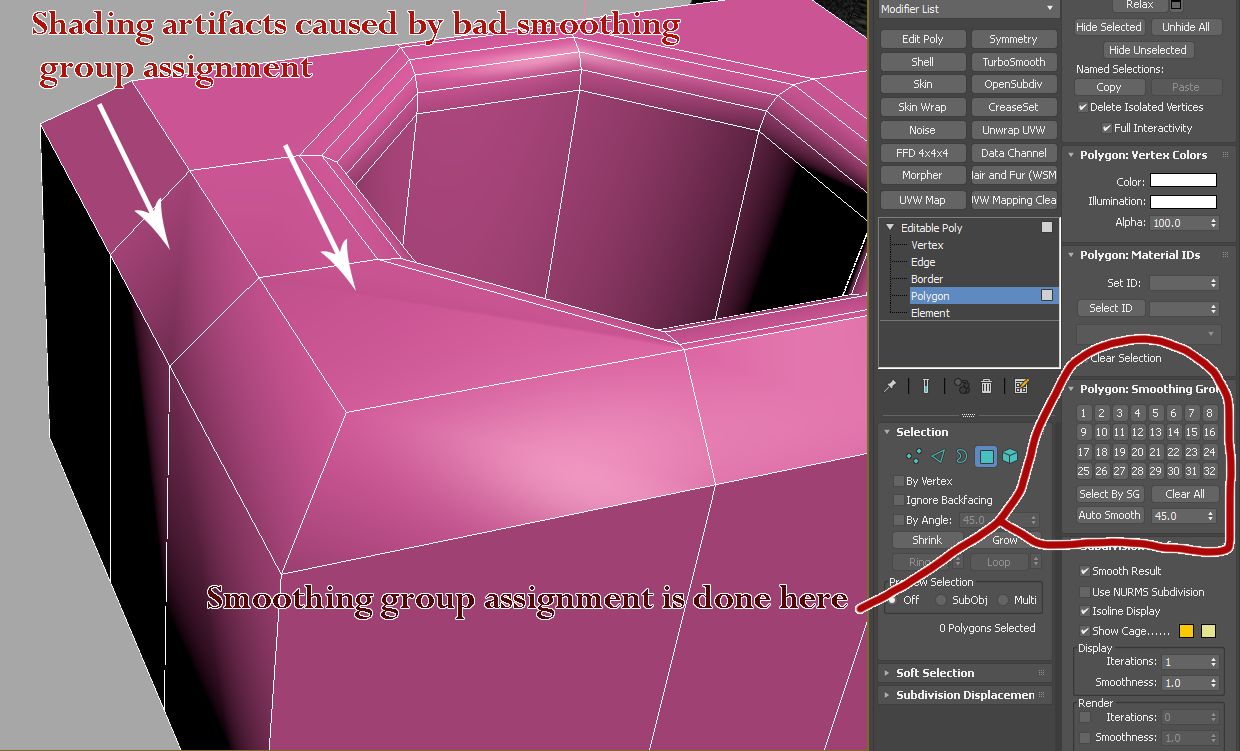Select Edge sub-object selection icon
This screenshot has height=751, width=1240.
pyautogui.click(x=938, y=456)
